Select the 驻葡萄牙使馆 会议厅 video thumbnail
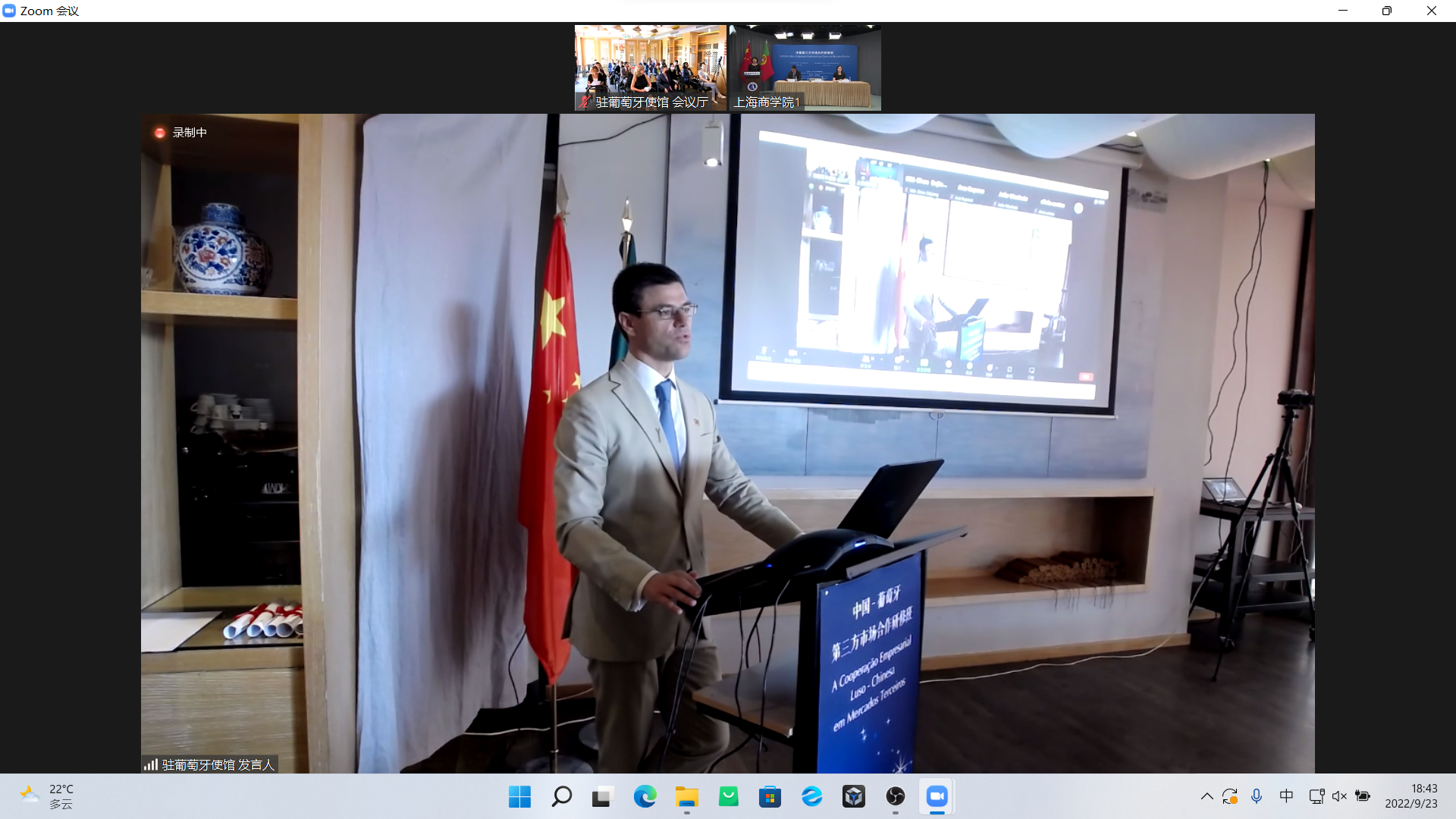Viewport: 1456px width, 819px height. tap(651, 67)
